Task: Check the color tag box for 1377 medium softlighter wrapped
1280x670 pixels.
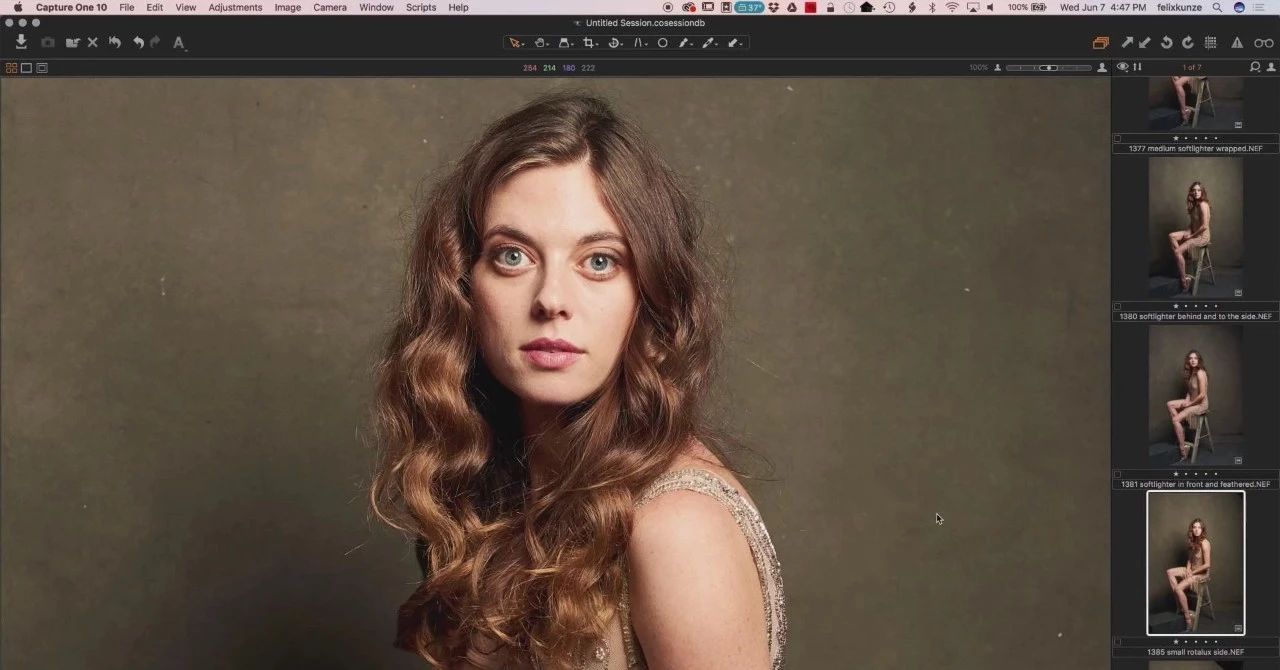Action: [1118, 138]
